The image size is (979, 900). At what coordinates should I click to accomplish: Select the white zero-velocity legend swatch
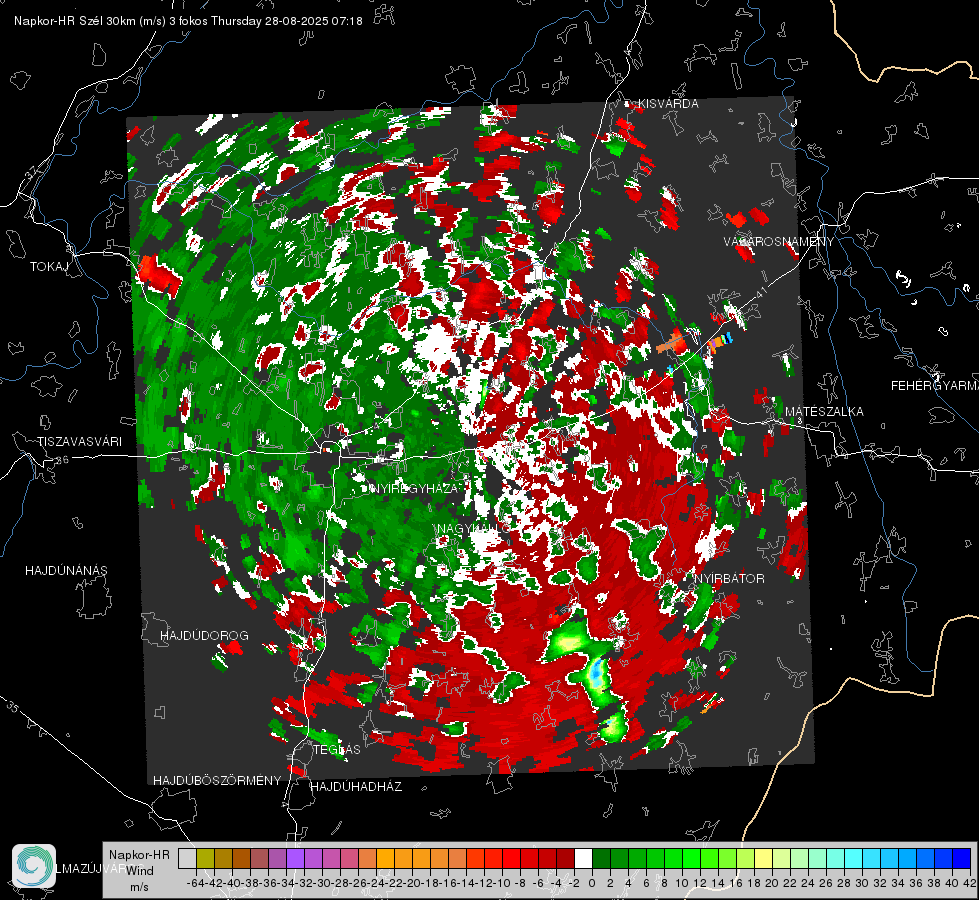[583, 858]
